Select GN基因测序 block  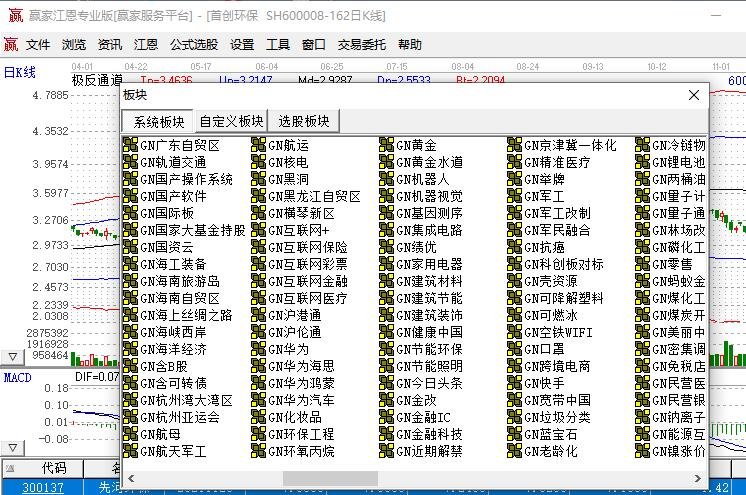(430, 213)
